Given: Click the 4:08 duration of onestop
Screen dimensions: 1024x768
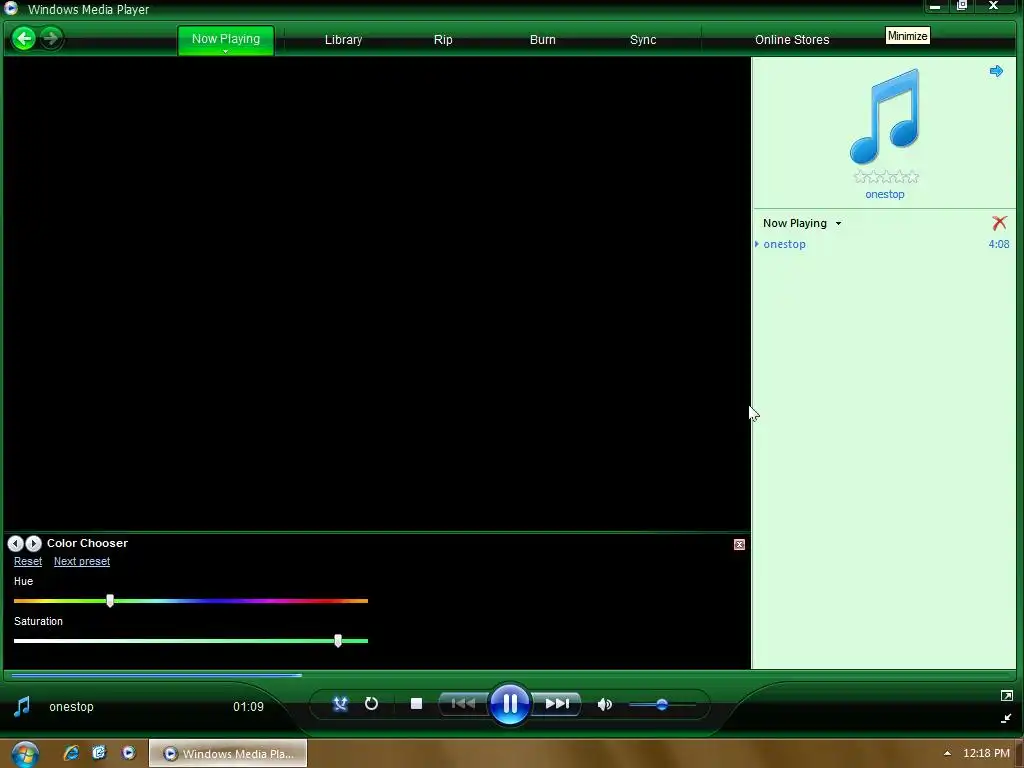Looking at the screenshot, I should coord(999,244).
